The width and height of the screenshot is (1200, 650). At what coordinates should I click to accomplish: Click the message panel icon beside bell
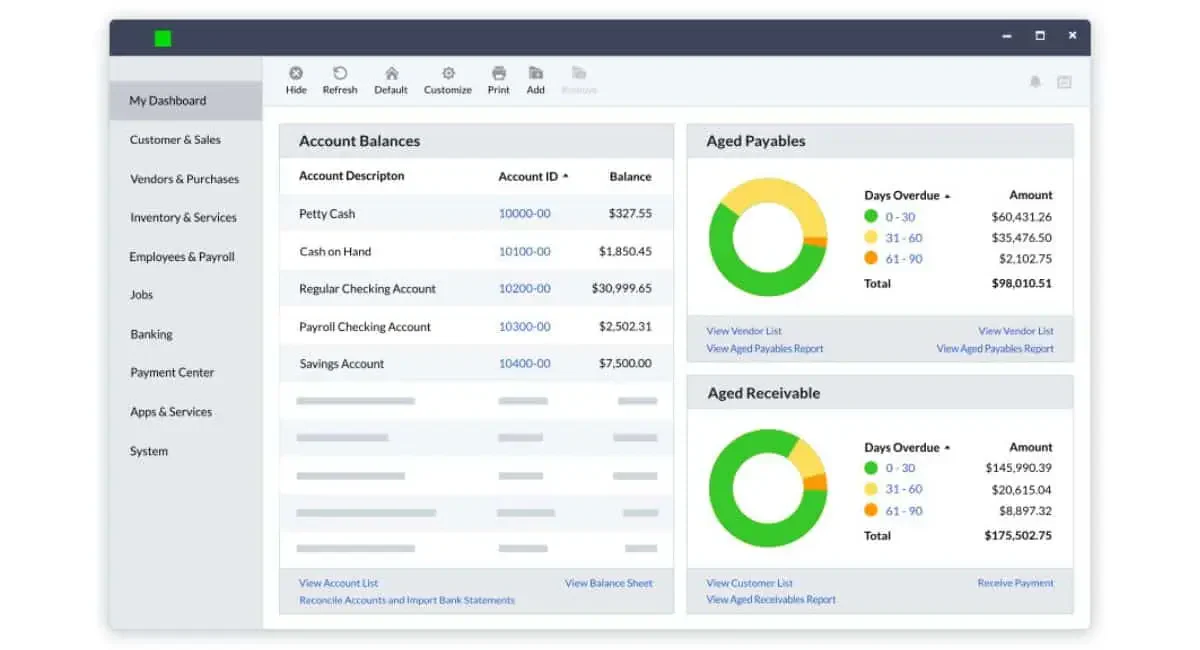point(1064,82)
